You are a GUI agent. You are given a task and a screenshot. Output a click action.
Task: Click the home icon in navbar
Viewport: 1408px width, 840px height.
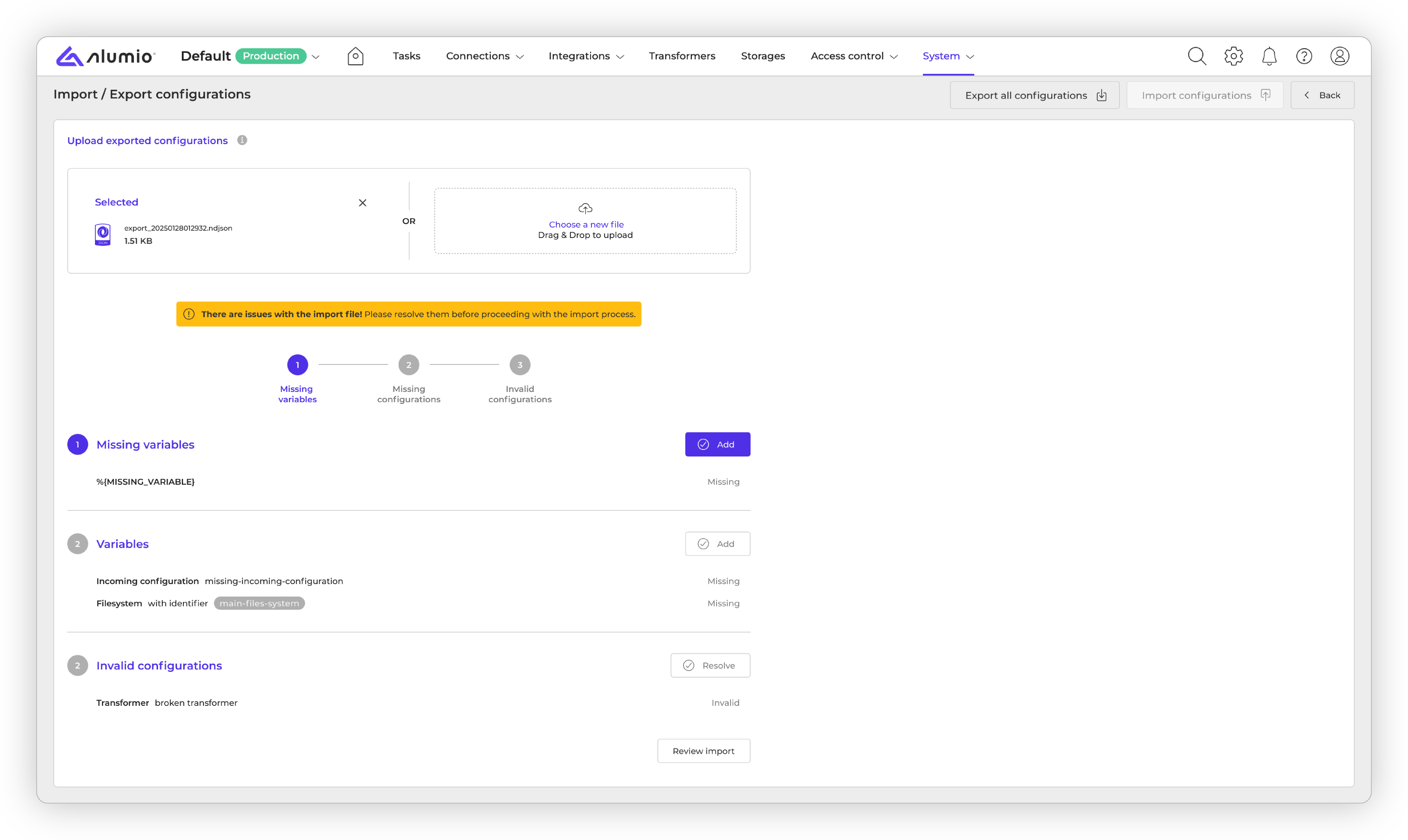click(x=355, y=56)
